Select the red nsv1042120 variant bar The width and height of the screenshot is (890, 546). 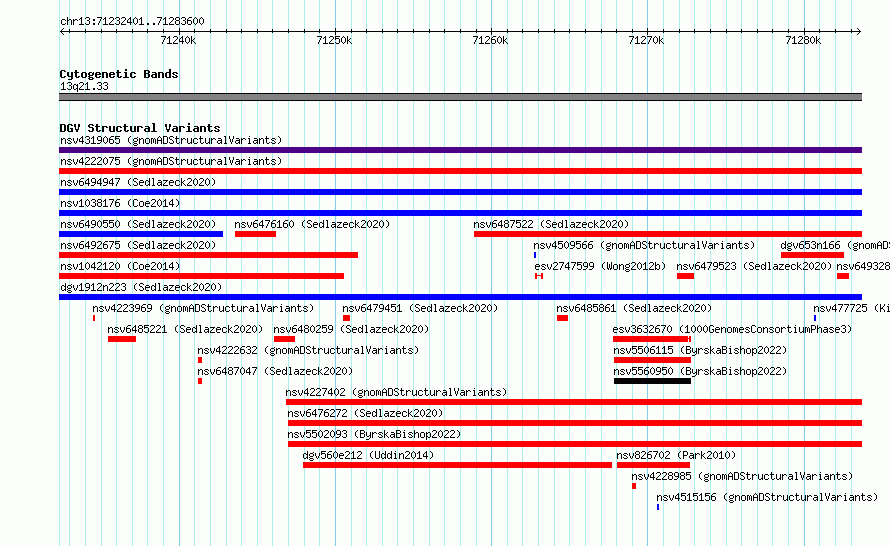coord(201,276)
